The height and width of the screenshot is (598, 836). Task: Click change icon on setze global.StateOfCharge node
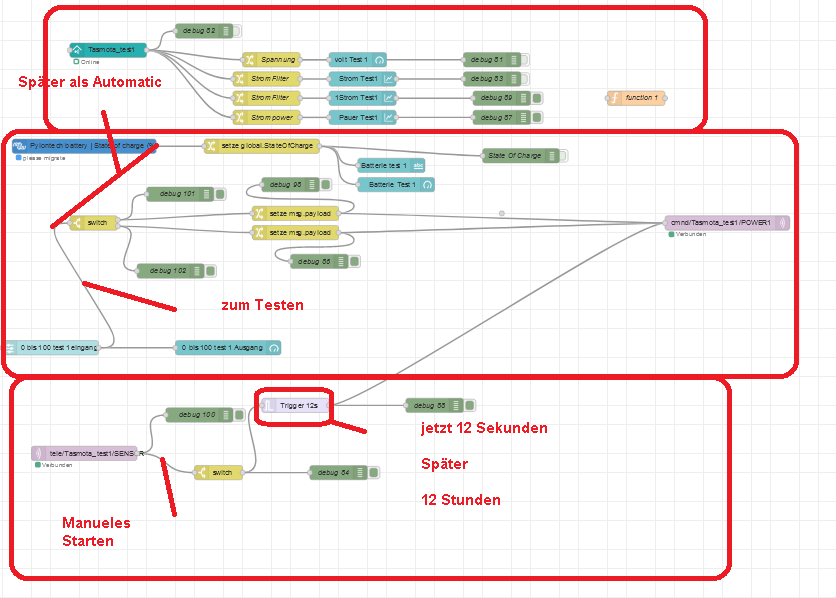click(211, 146)
